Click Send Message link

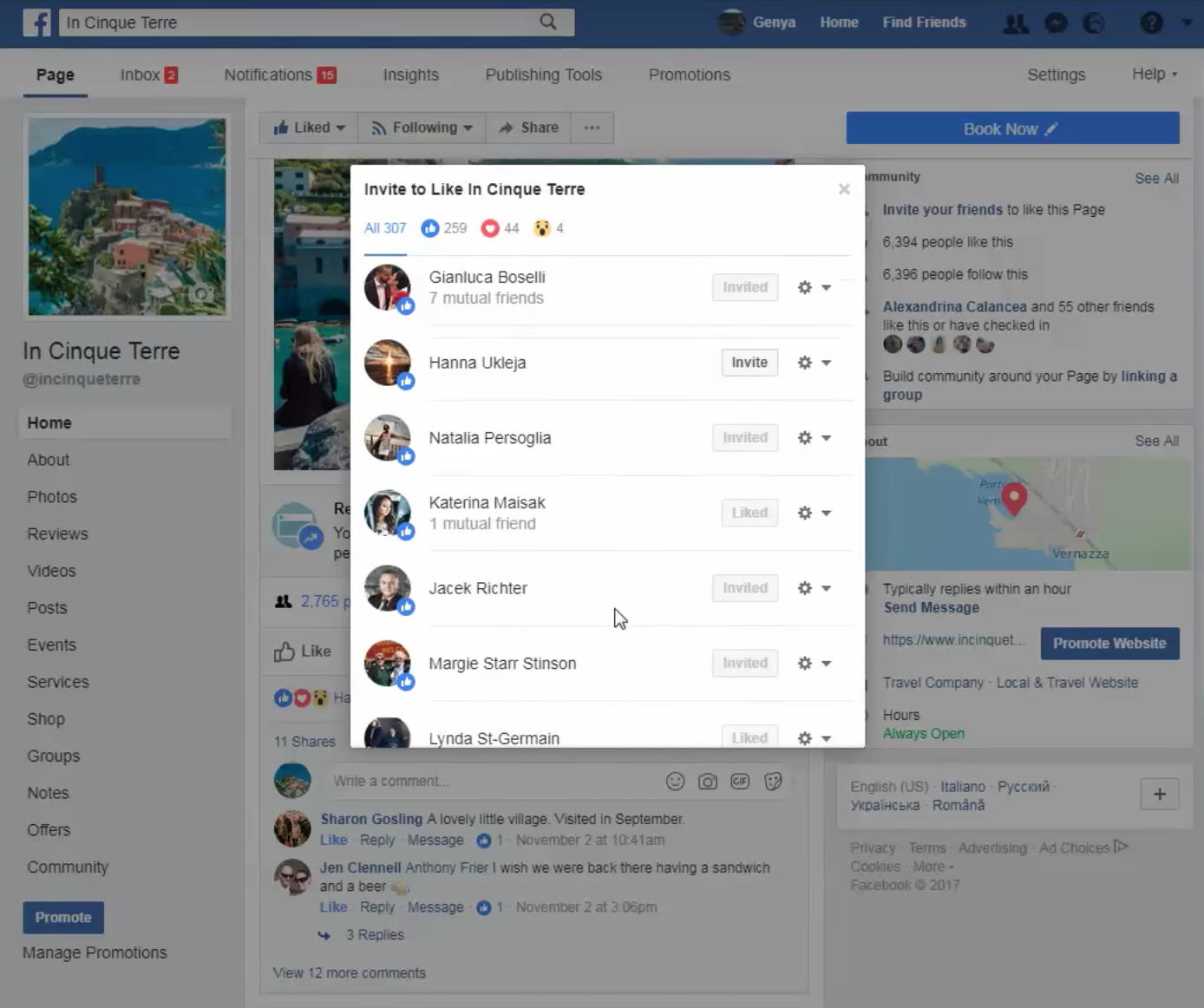pos(932,608)
